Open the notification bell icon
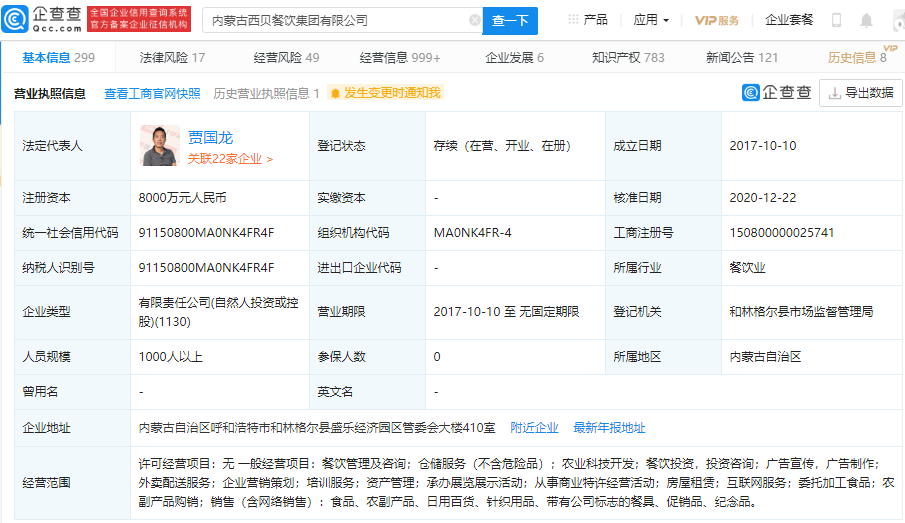This screenshot has height=523, width=905. click(866, 20)
